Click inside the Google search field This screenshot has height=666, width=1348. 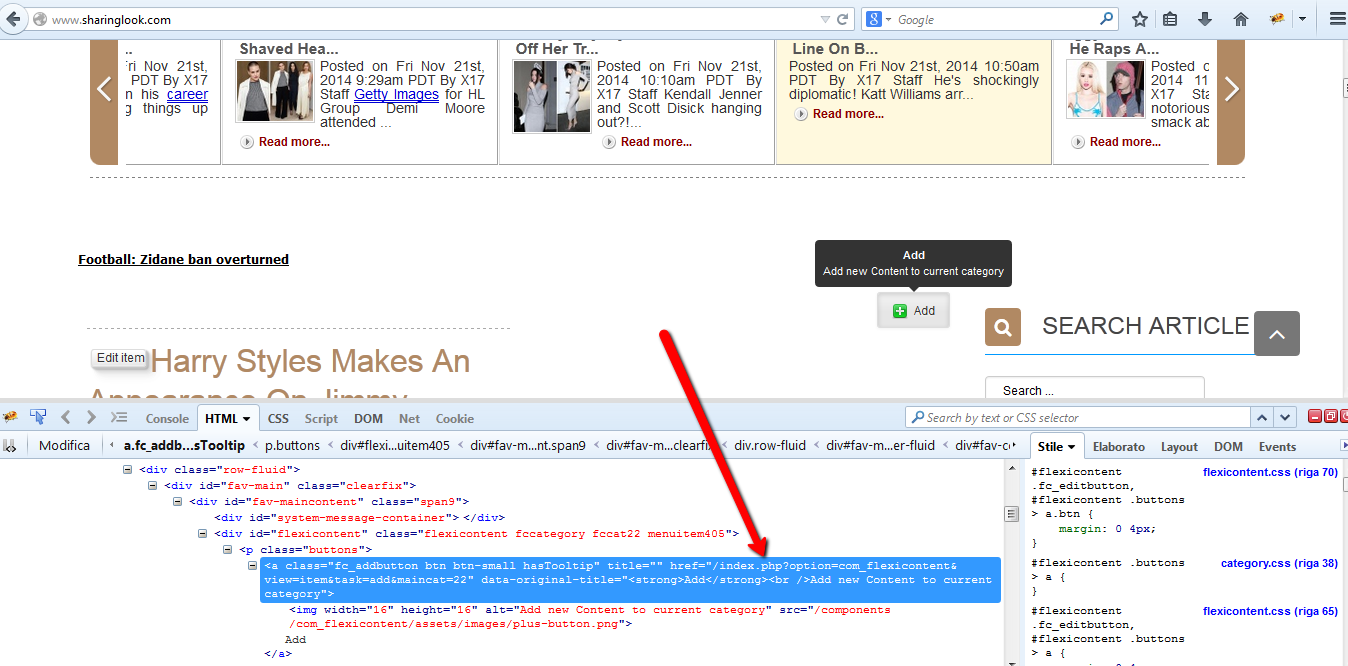tap(996, 19)
